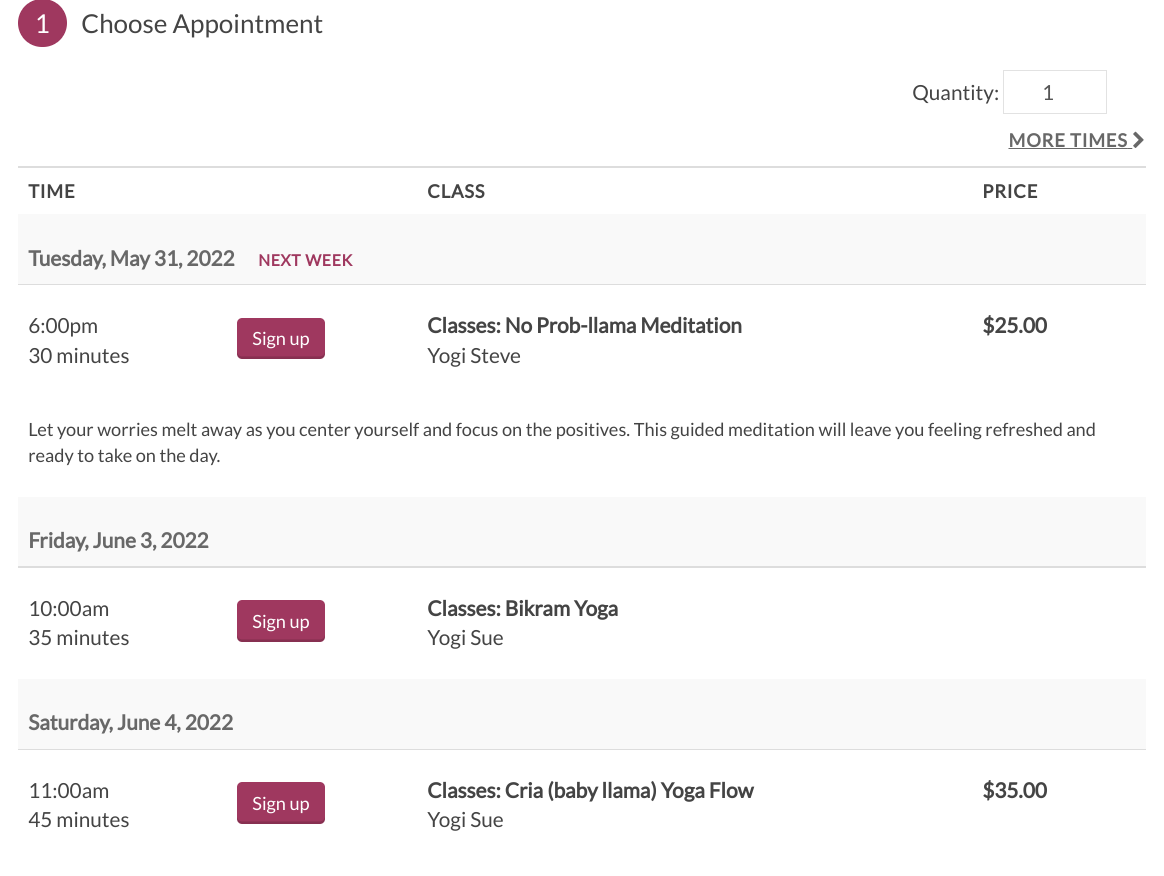
Task: Focus the Quantity input field
Action: 1054,92
